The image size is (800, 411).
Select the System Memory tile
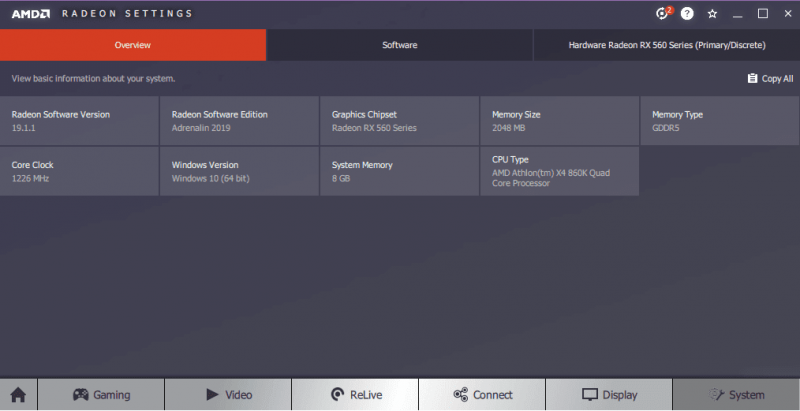(x=399, y=171)
